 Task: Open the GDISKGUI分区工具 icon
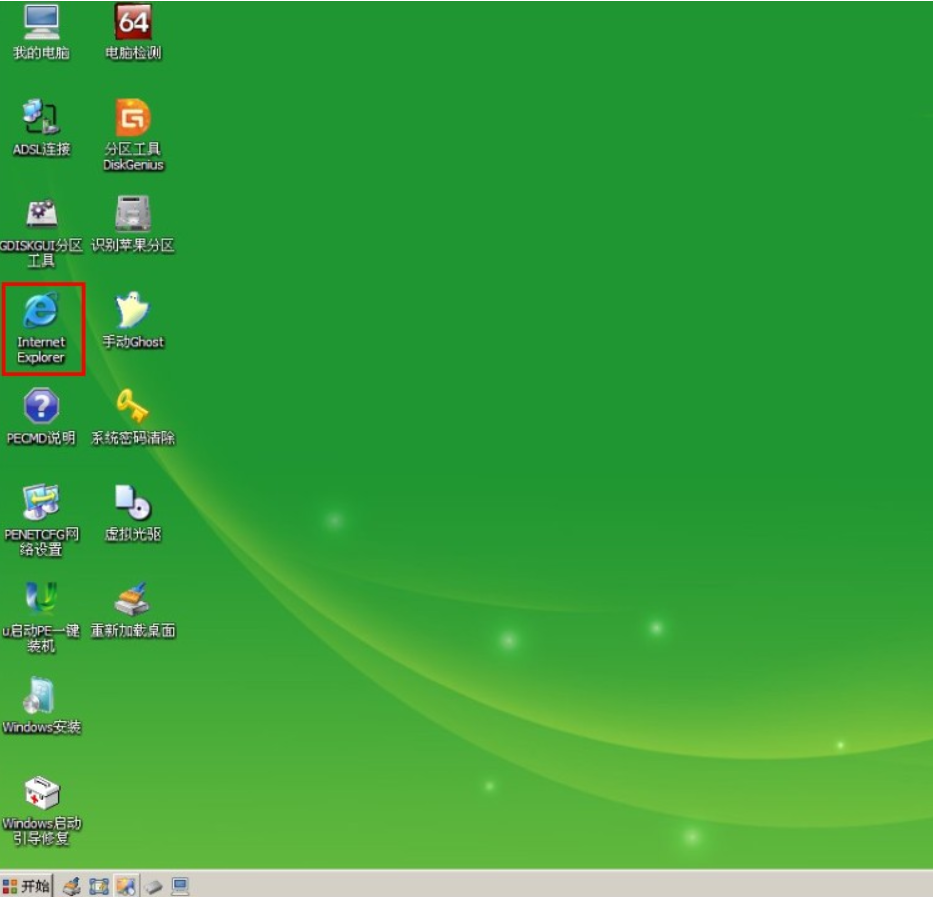click(x=41, y=214)
